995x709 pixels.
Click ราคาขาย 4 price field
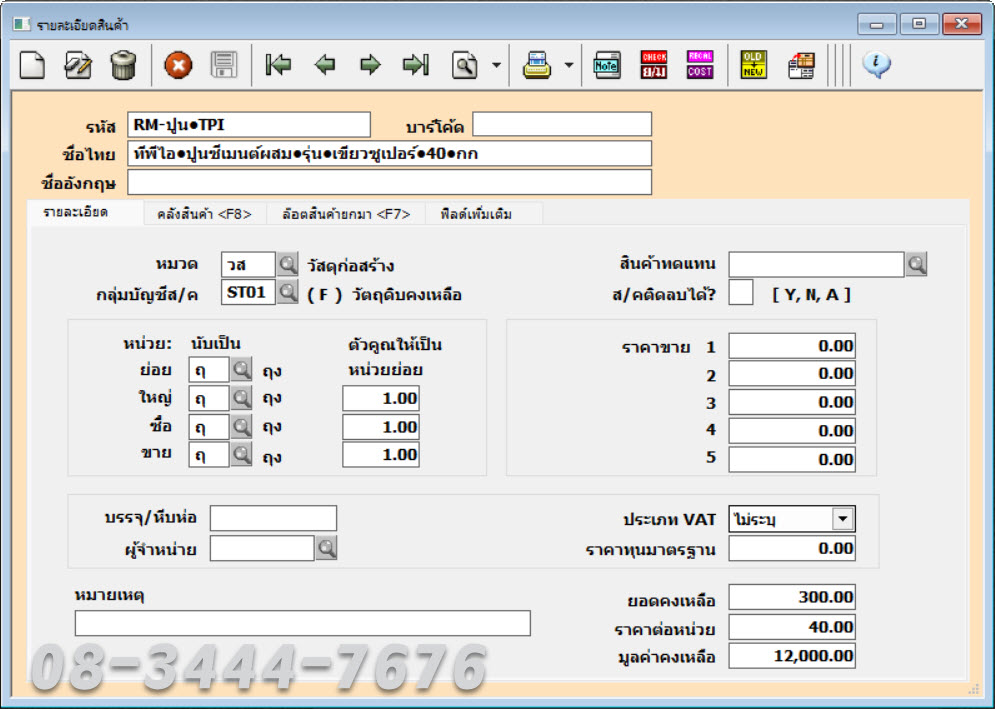[x=792, y=431]
